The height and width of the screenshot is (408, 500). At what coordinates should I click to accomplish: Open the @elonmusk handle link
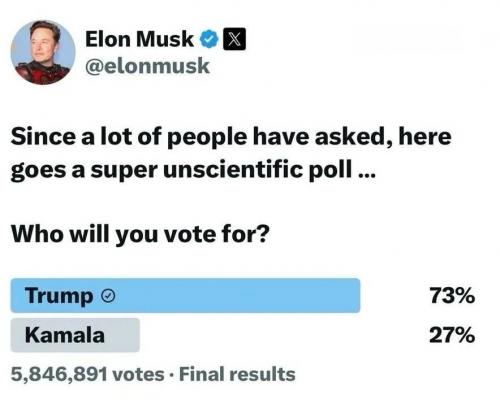pyautogui.click(x=147, y=66)
